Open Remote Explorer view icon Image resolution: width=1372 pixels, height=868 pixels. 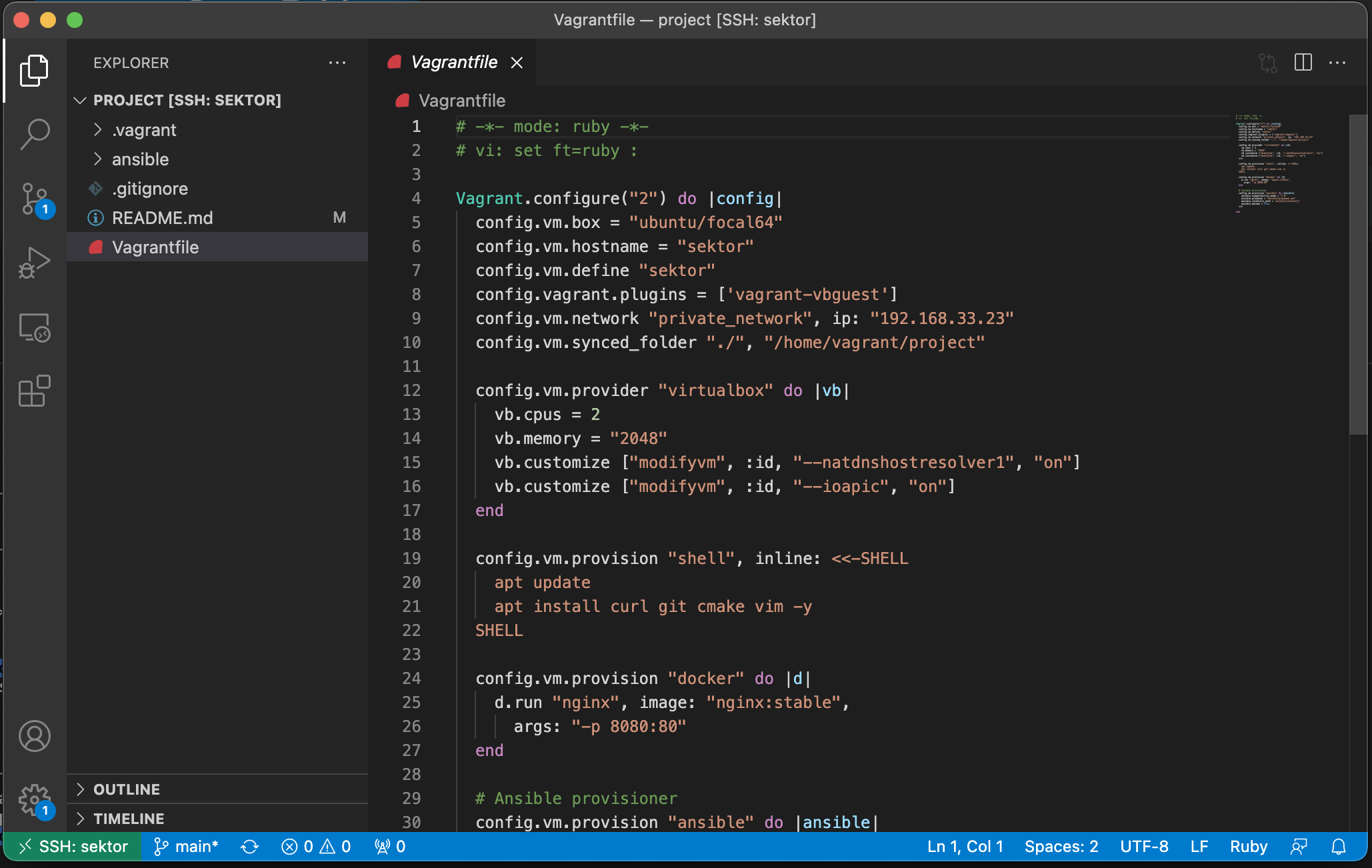pyautogui.click(x=34, y=327)
